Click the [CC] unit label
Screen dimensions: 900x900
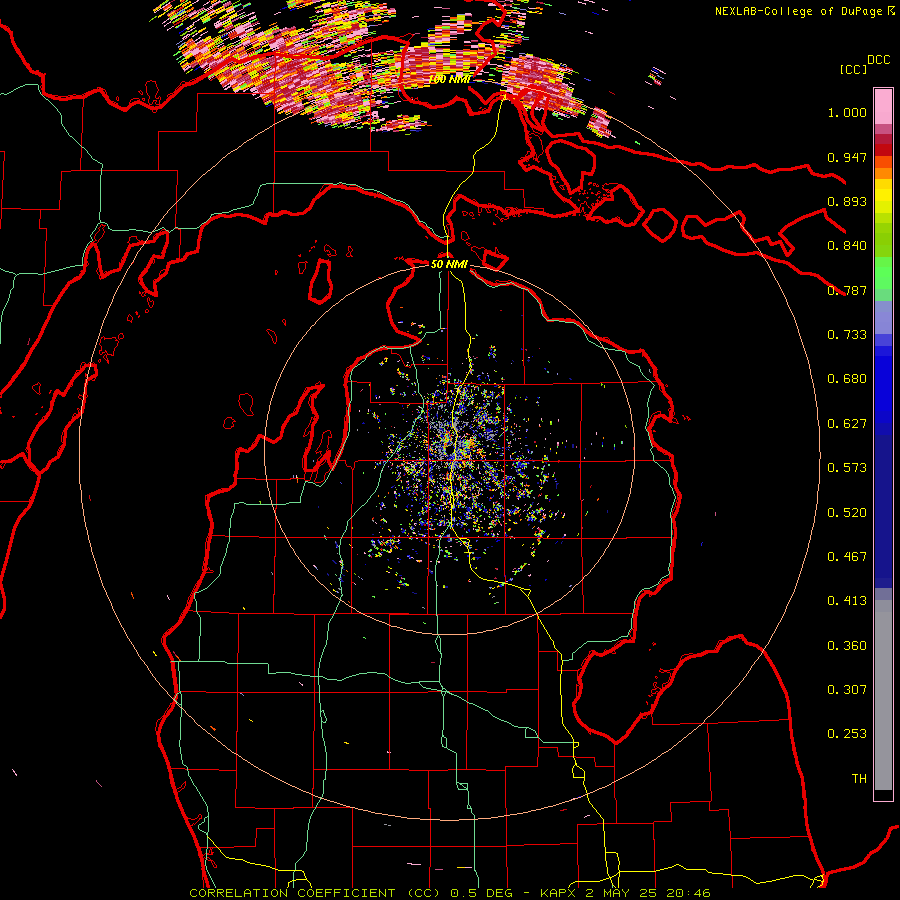coord(853,69)
